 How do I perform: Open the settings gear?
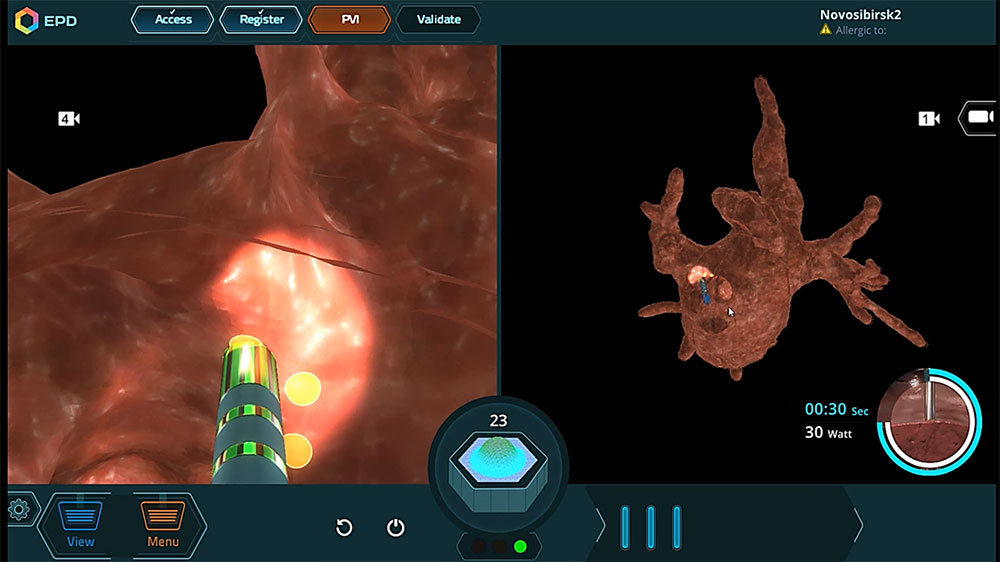click(18, 509)
